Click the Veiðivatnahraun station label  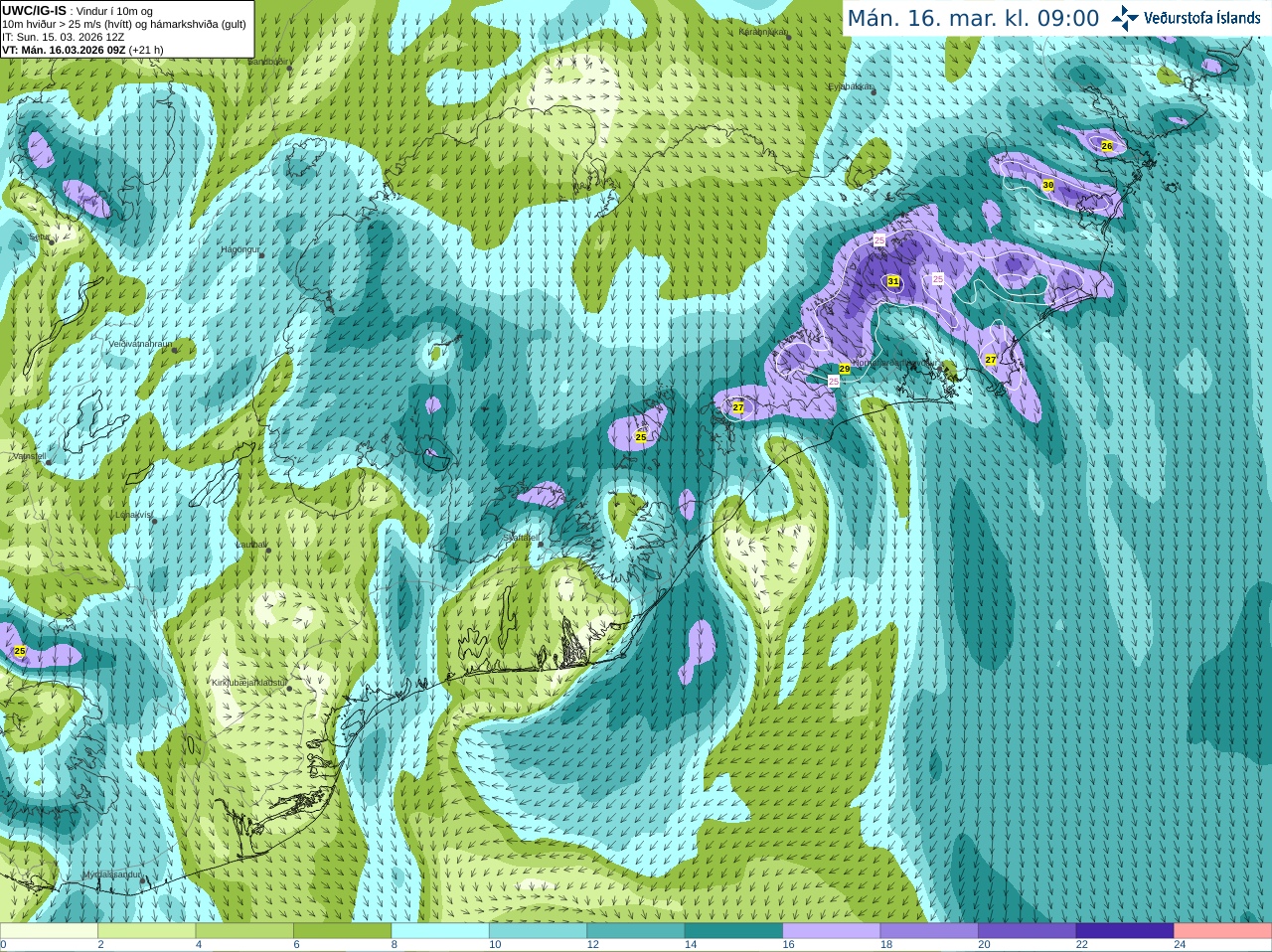[141, 344]
